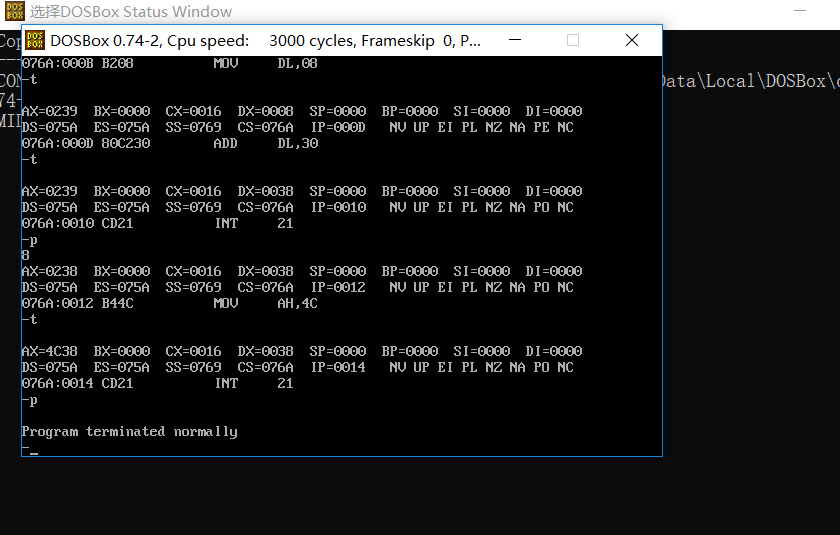Click the 'Program terminated normally' line
The height and width of the screenshot is (535, 840).
[x=129, y=432]
